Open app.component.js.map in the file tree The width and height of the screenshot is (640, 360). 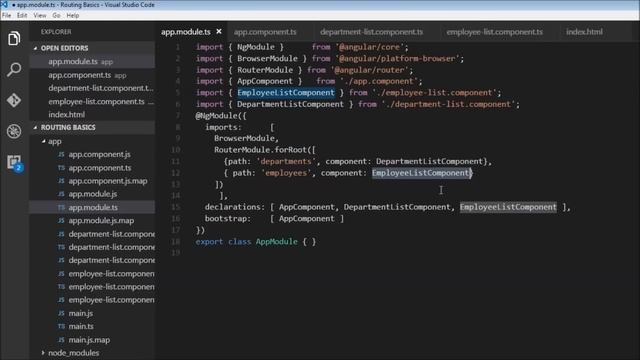(108, 181)
